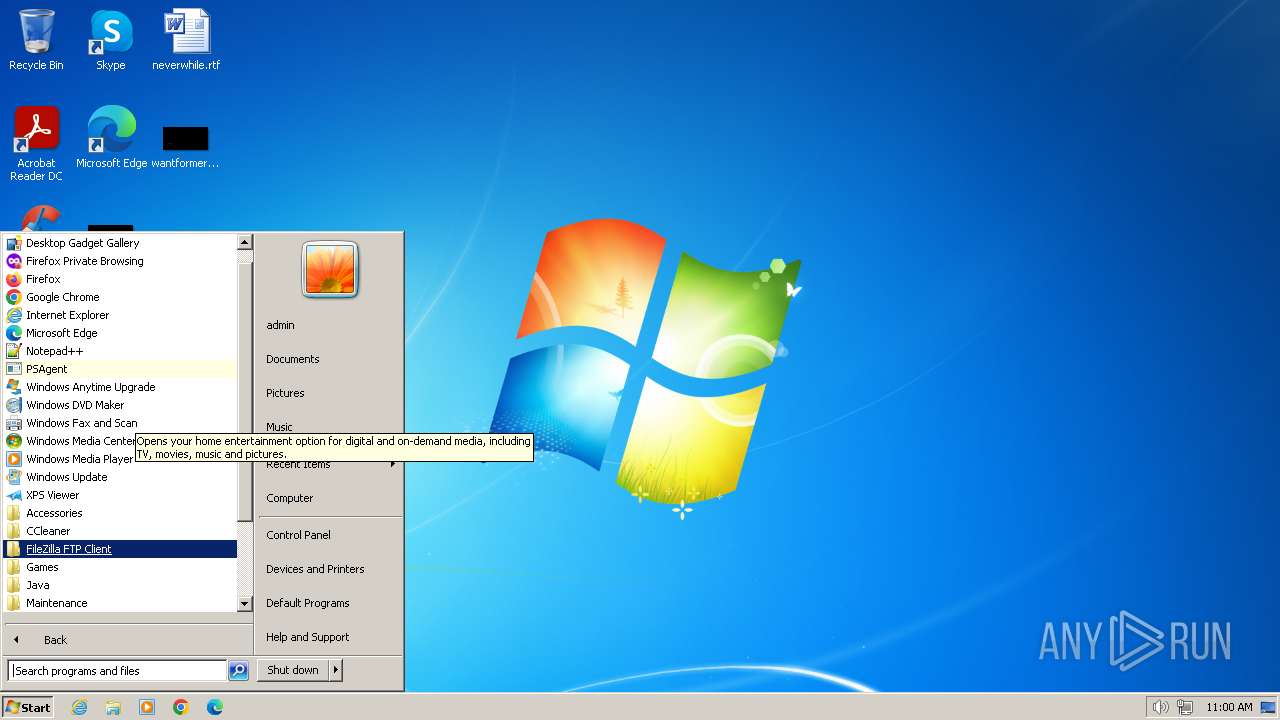
Task: Click the Windows Media Center icon
Action: [14, 441]
